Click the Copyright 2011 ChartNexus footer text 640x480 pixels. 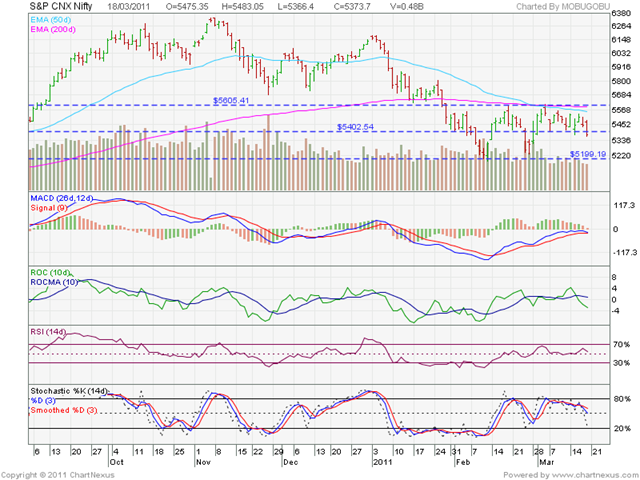pyautogui.click(x=58, y=475)
